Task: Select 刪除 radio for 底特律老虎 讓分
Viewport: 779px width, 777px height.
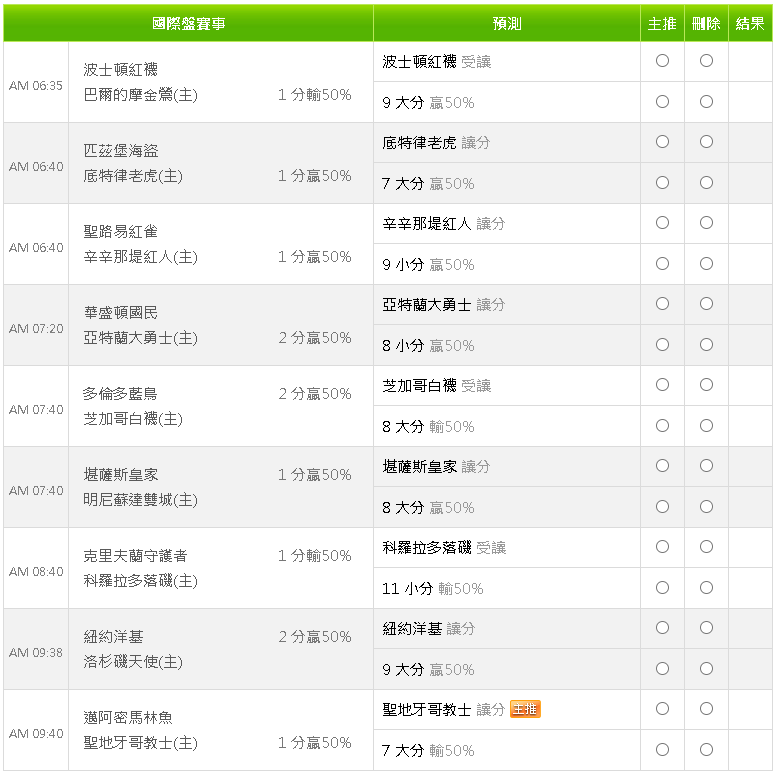Action: pos(706,142)
